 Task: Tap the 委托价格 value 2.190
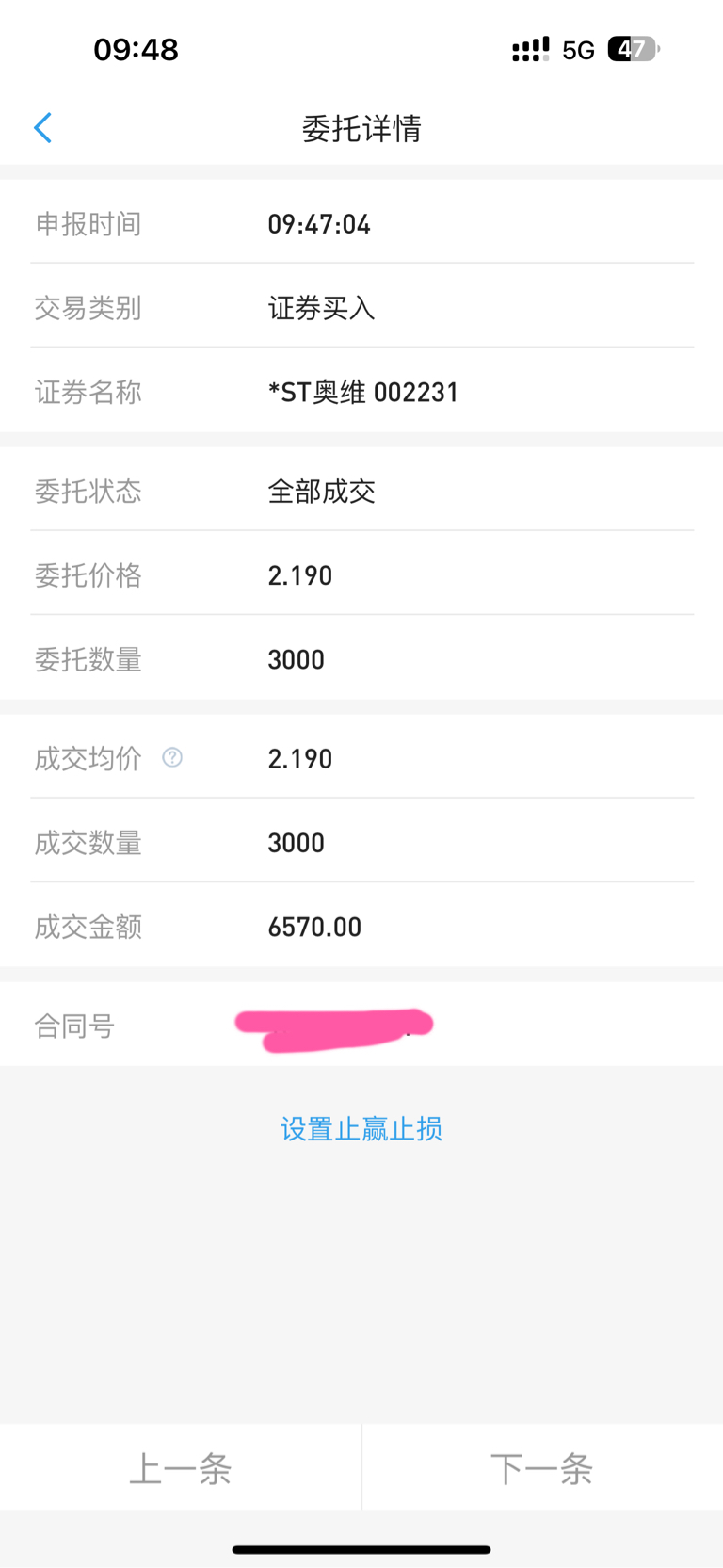[300, 575]
